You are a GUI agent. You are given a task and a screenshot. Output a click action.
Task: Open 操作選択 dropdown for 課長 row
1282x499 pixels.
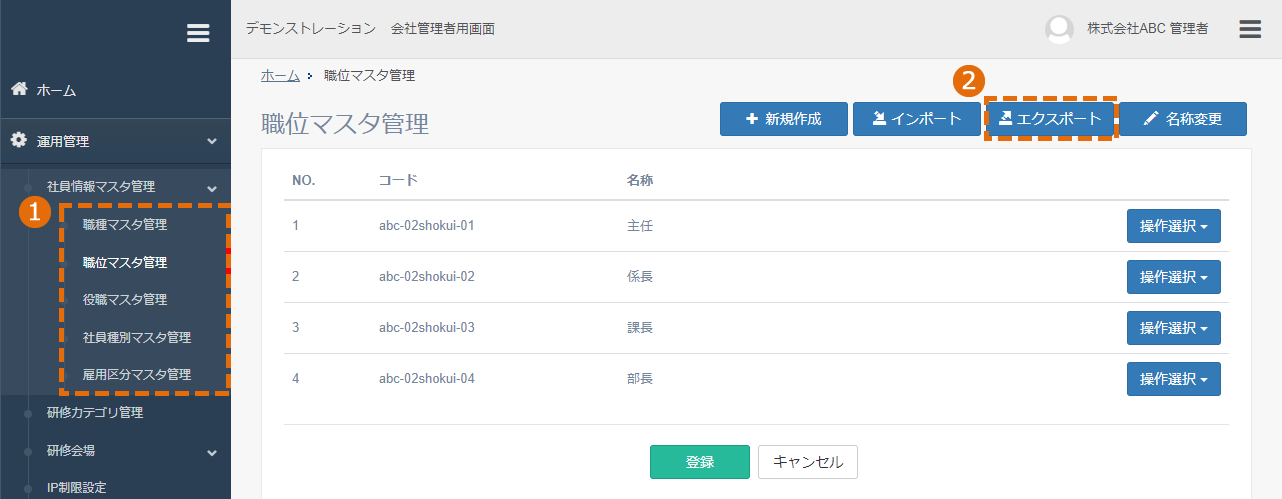(1174, 328)
